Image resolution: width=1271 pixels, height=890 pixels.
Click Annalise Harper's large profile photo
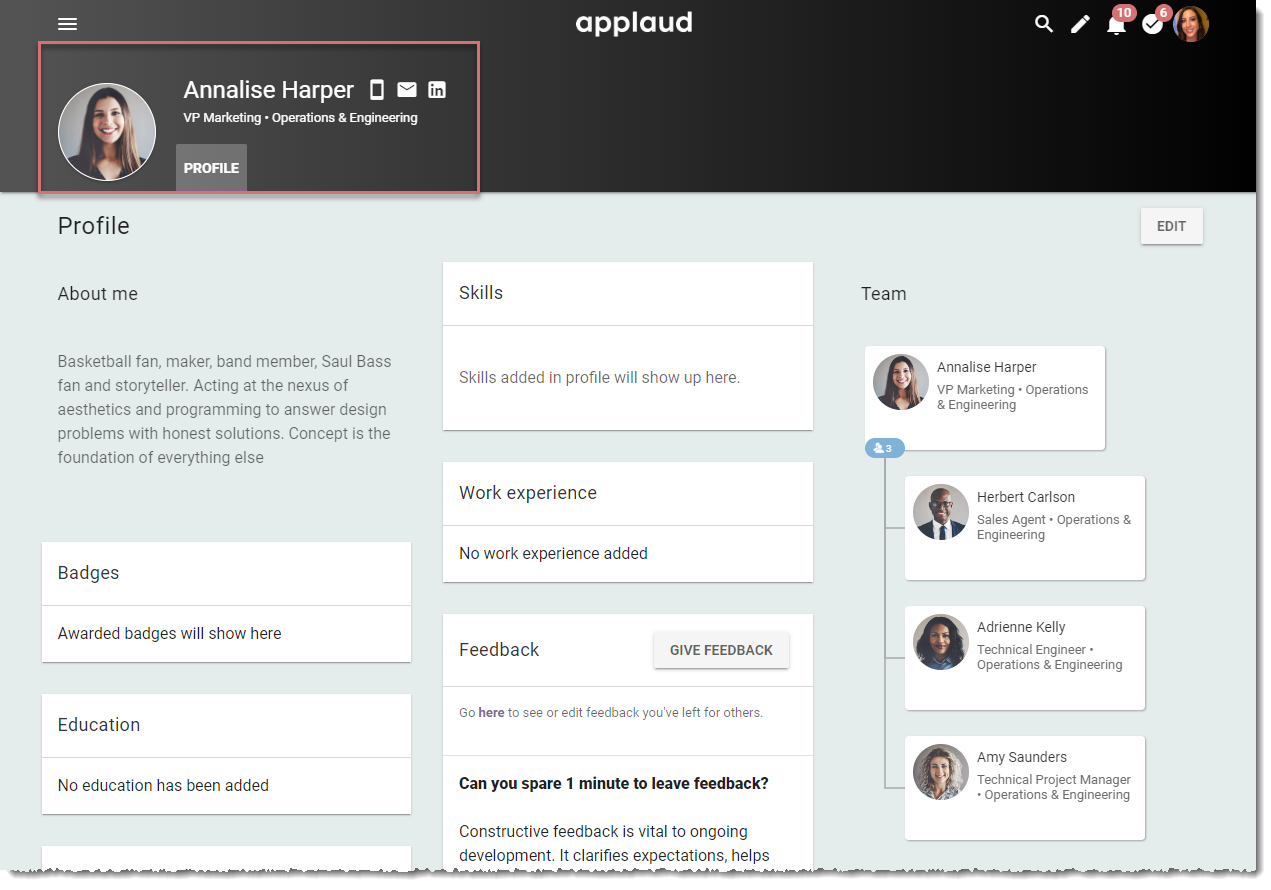[x=107, y=132]
